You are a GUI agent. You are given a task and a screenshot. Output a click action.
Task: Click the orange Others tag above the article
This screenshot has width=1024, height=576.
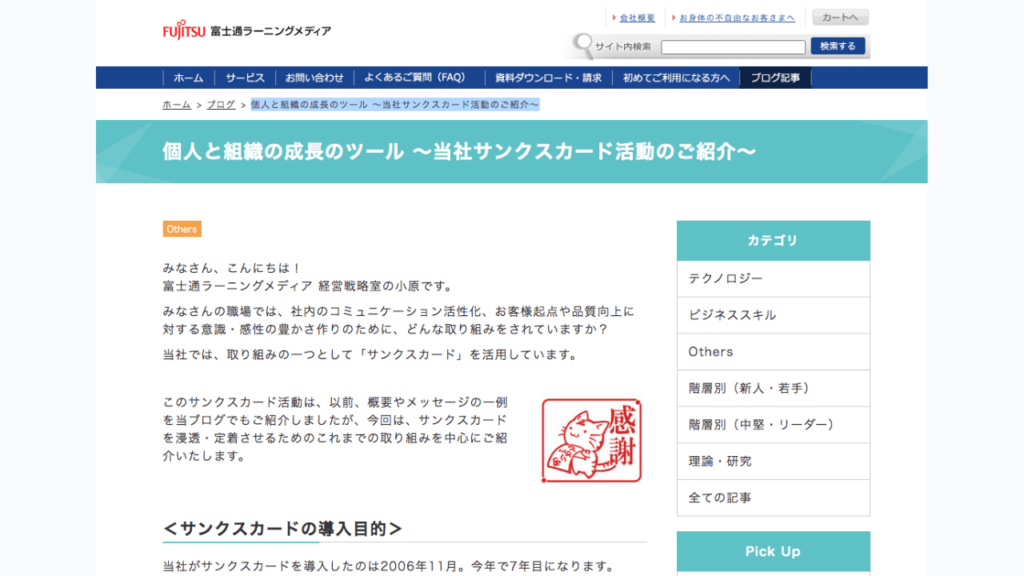pos(182,228)
